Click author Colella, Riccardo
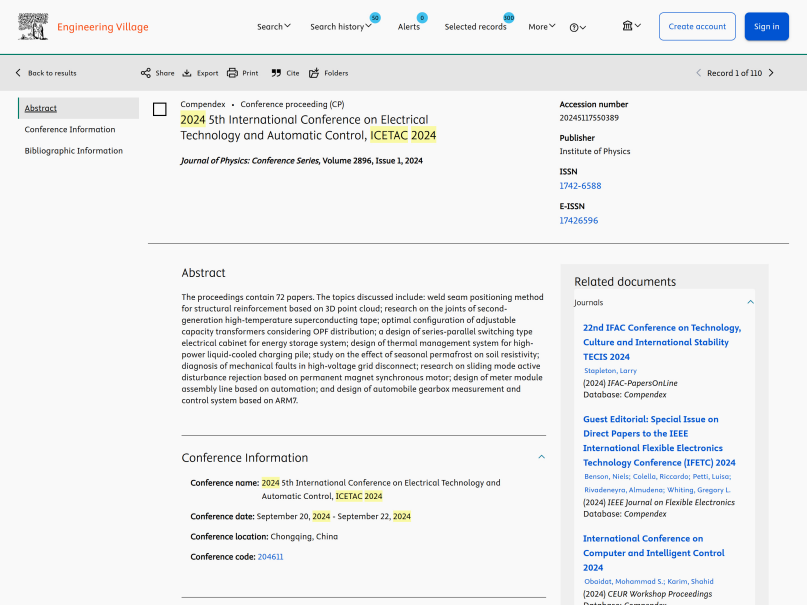Screen dimensions: 807x605 point(661,476)
